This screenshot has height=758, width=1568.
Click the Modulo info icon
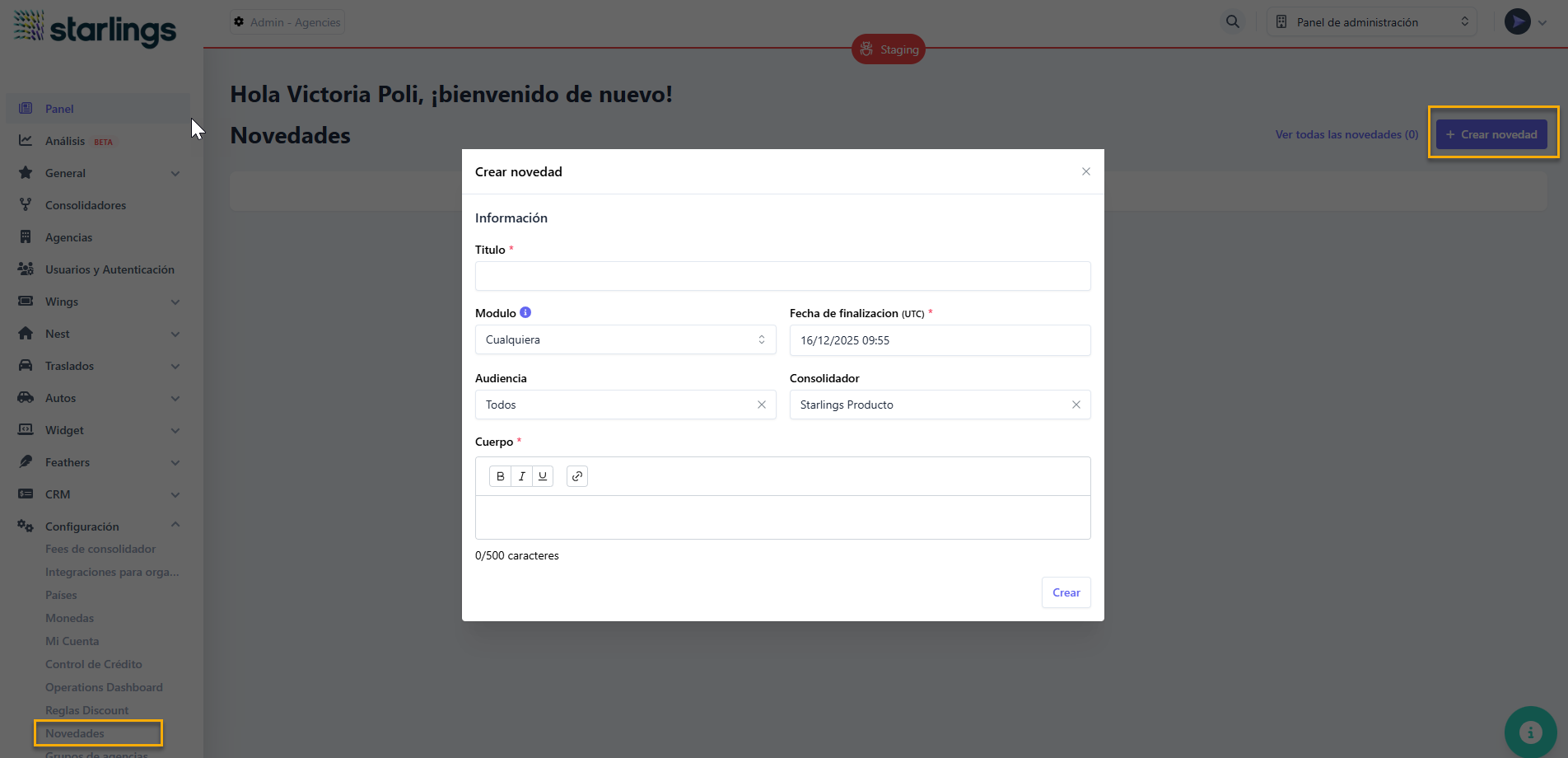tap(525, 312)
